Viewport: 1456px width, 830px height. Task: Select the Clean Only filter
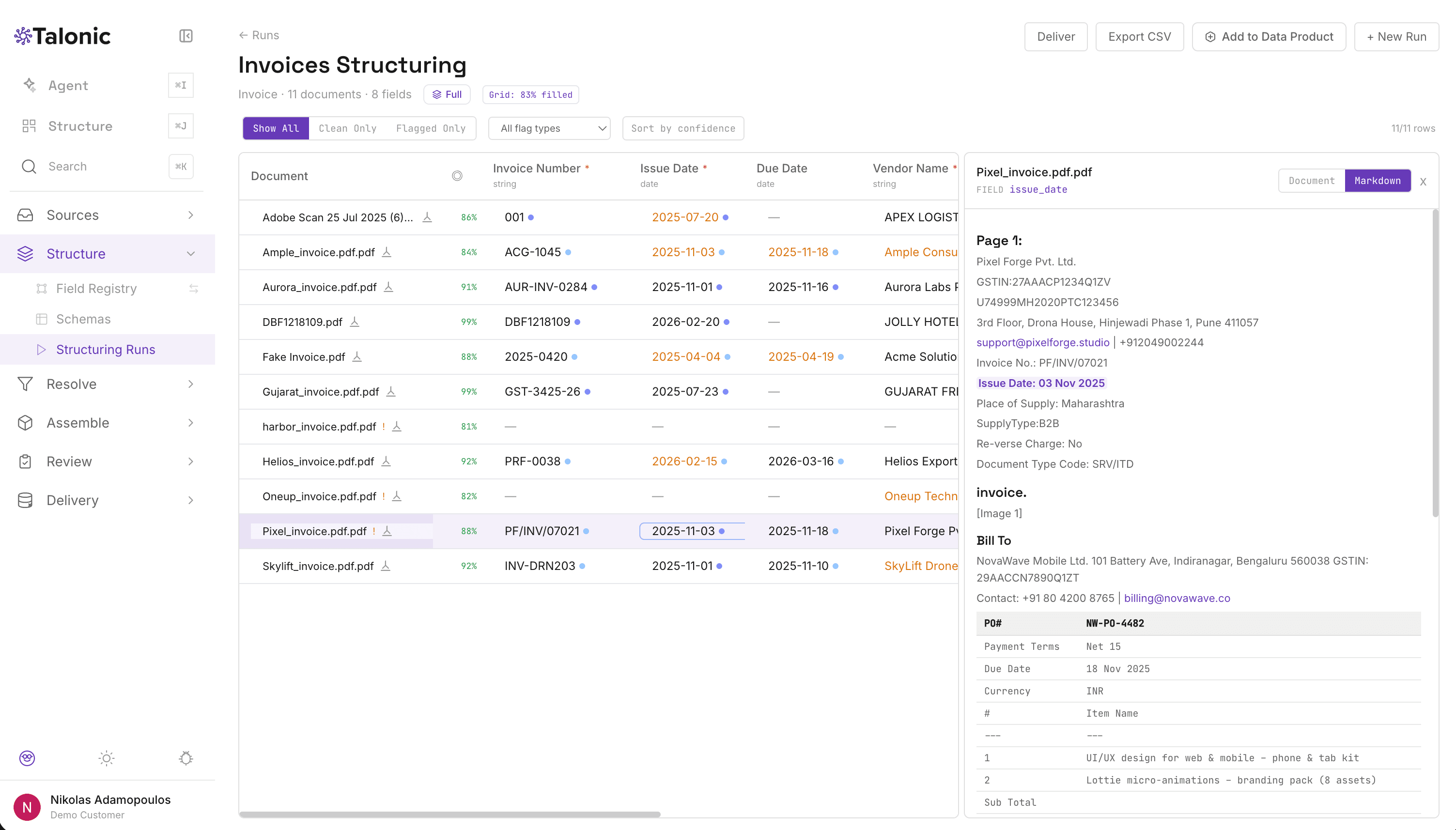[x=348, y=128]
